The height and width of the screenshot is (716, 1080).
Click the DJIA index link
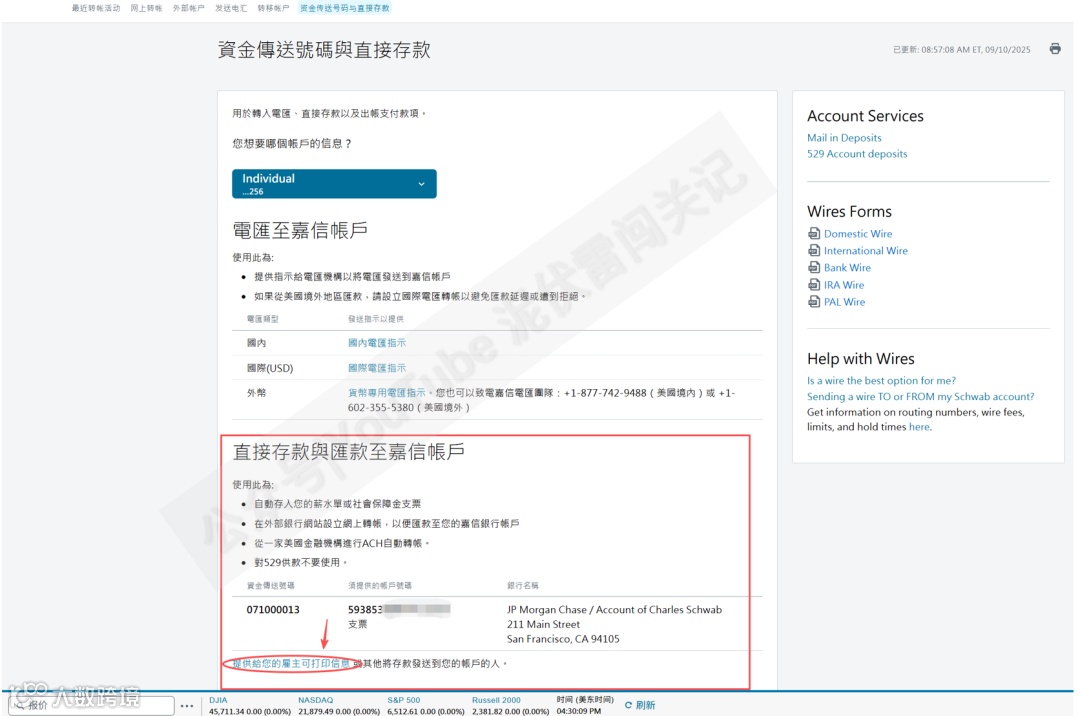tap(218, 700)
